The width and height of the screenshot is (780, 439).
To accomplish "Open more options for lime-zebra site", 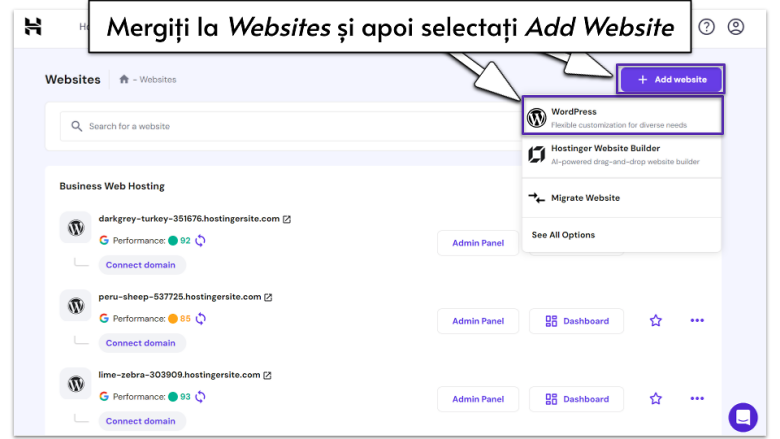I will (697, 399).
